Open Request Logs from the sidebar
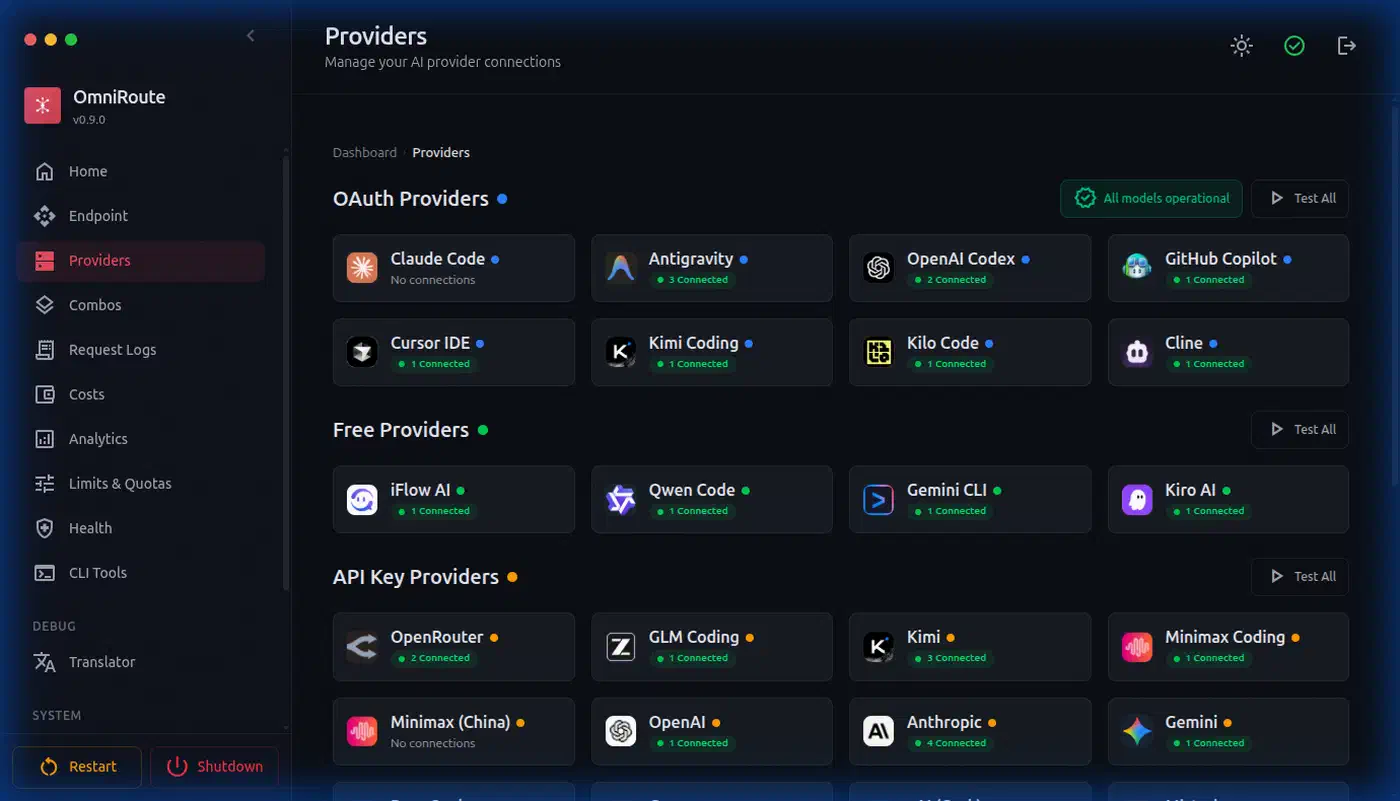The width and height of the screenshot is (1400, 801). [141, 350]
